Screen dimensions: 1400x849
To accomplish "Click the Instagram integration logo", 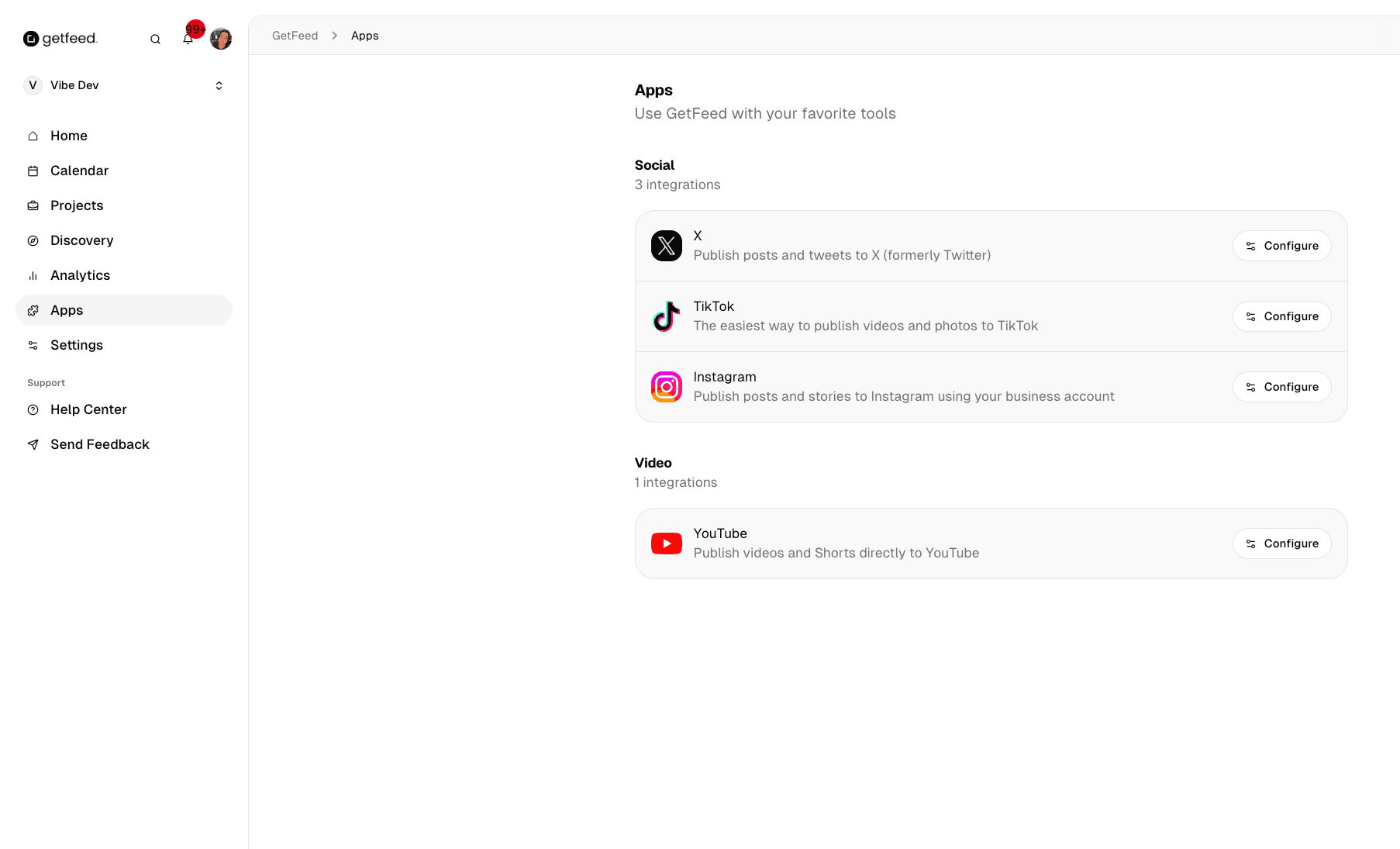I will pos(666,387).
